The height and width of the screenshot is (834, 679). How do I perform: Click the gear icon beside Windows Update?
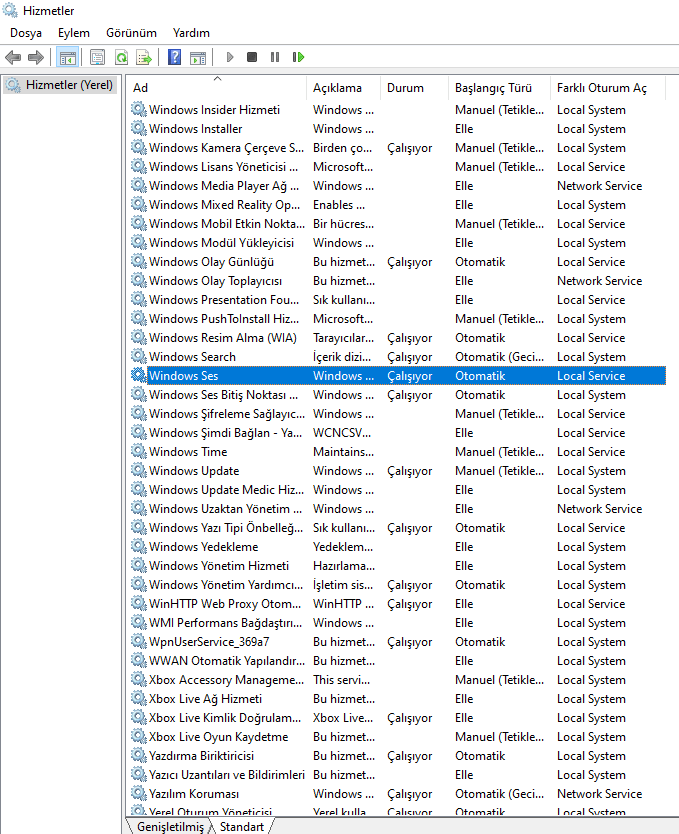tap(139, 470)
